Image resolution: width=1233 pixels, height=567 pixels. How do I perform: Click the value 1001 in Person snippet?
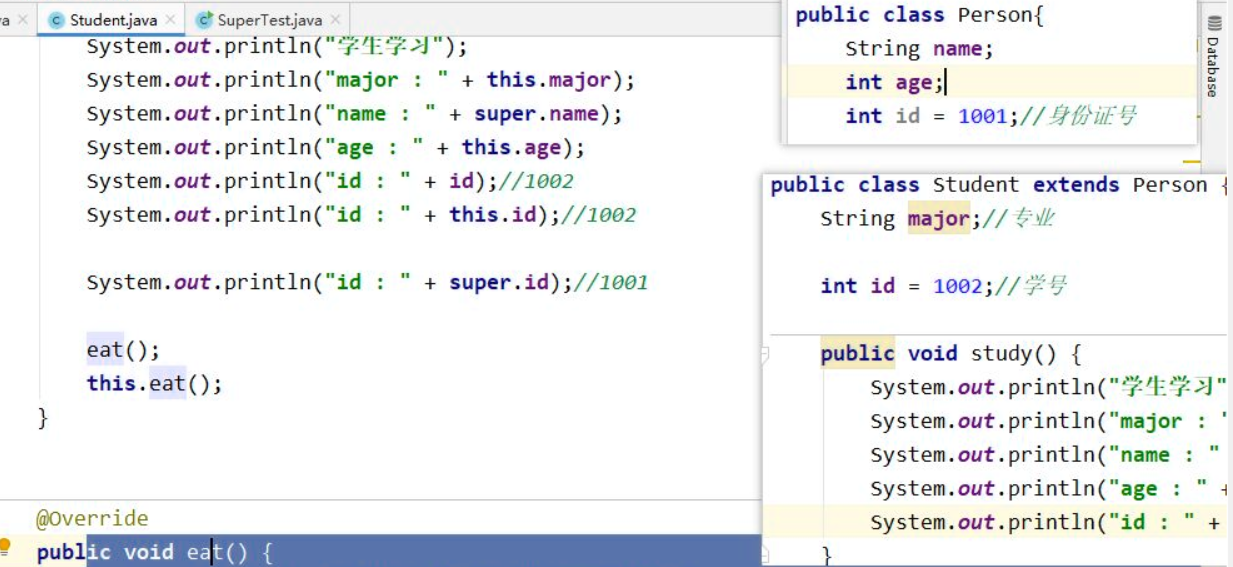pyautogui.click(x=982, y=116)
